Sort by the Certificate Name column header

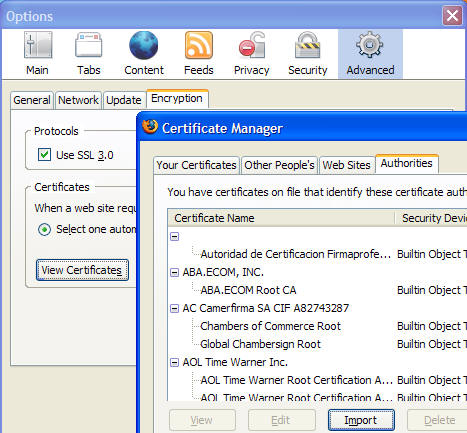(x=281, y=218)
